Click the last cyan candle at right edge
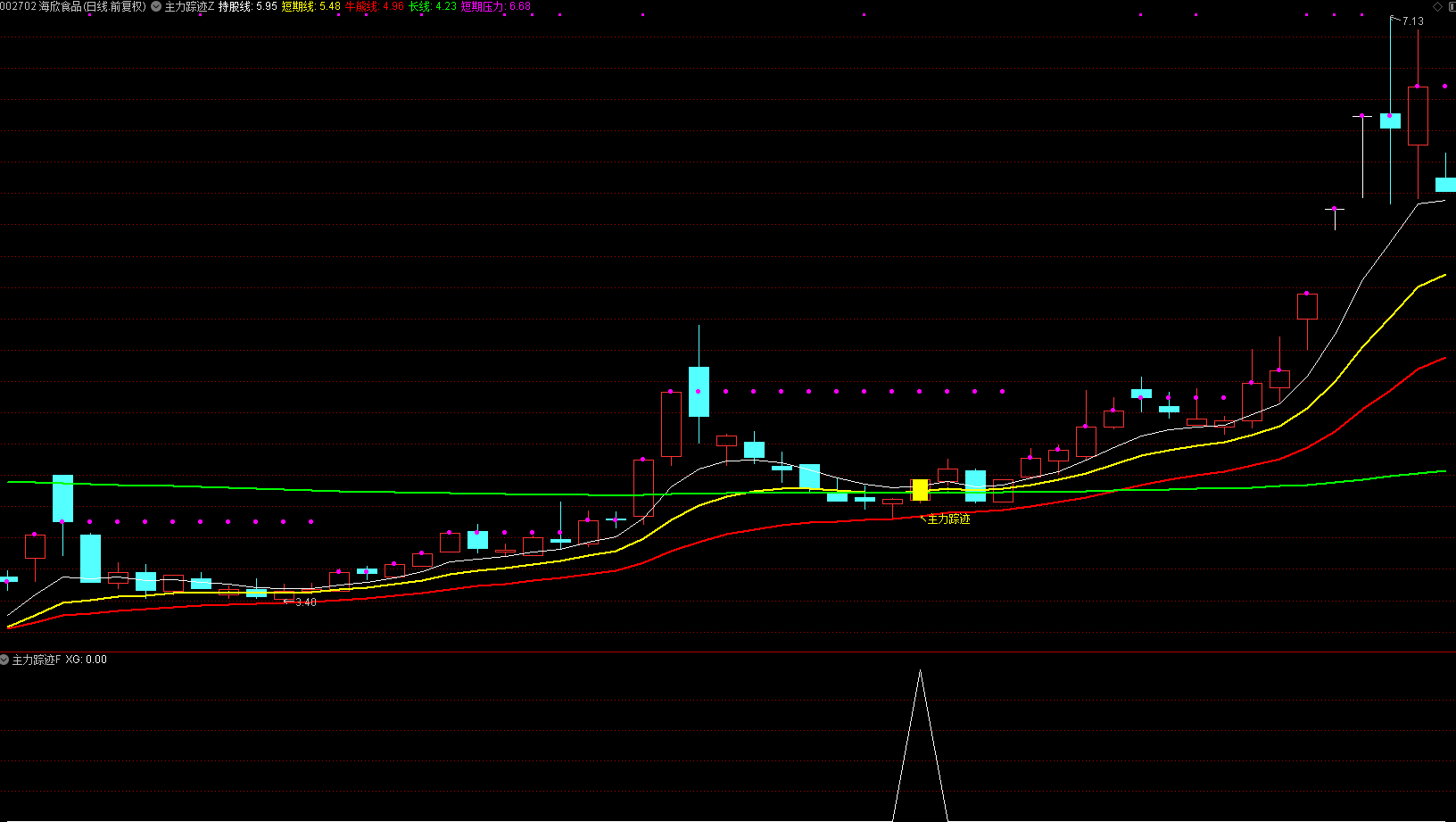 pos(1445,185)
